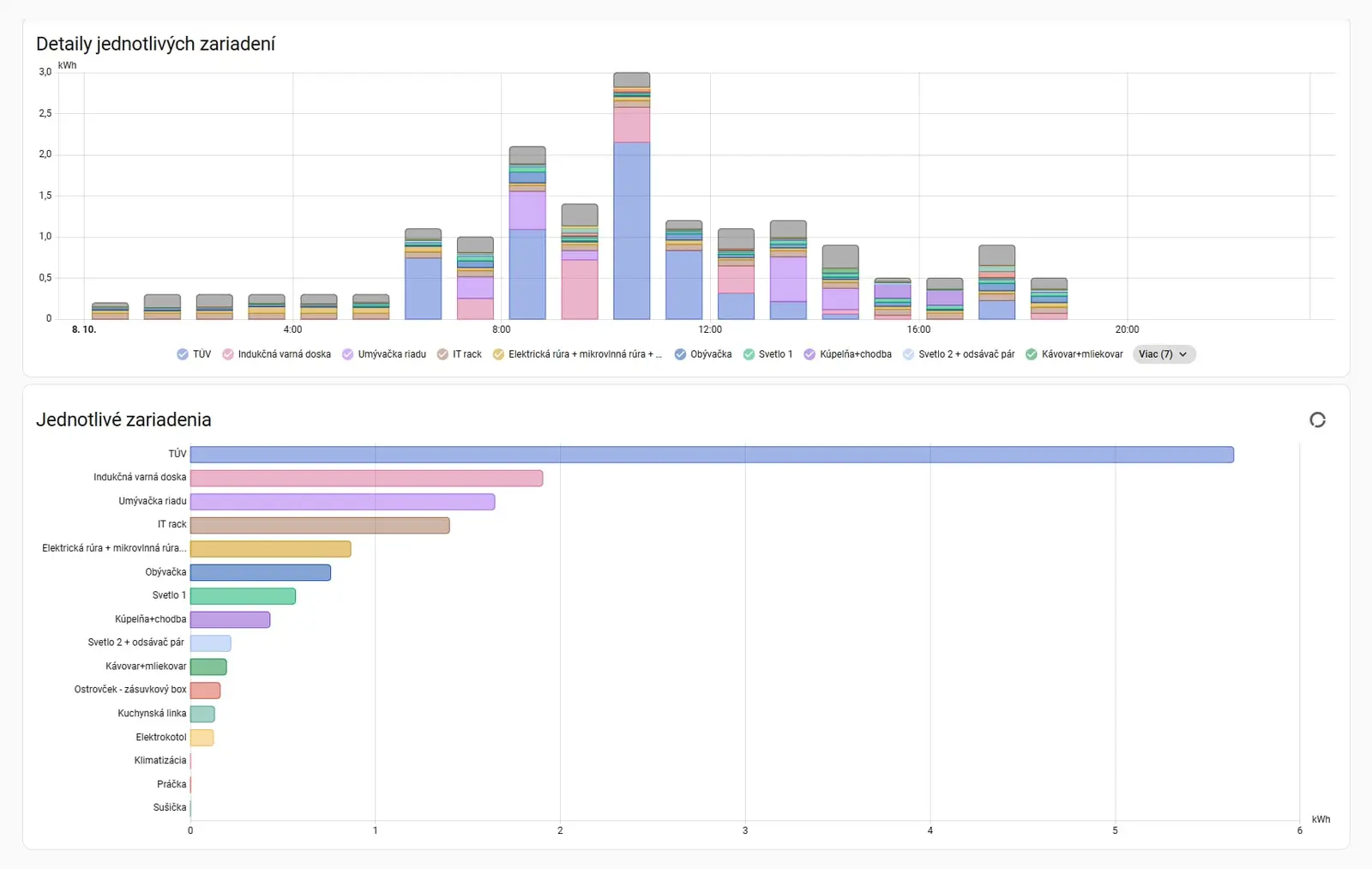Click the stacked bar at 12:00
1372x869 pixels.
point(736,274)
